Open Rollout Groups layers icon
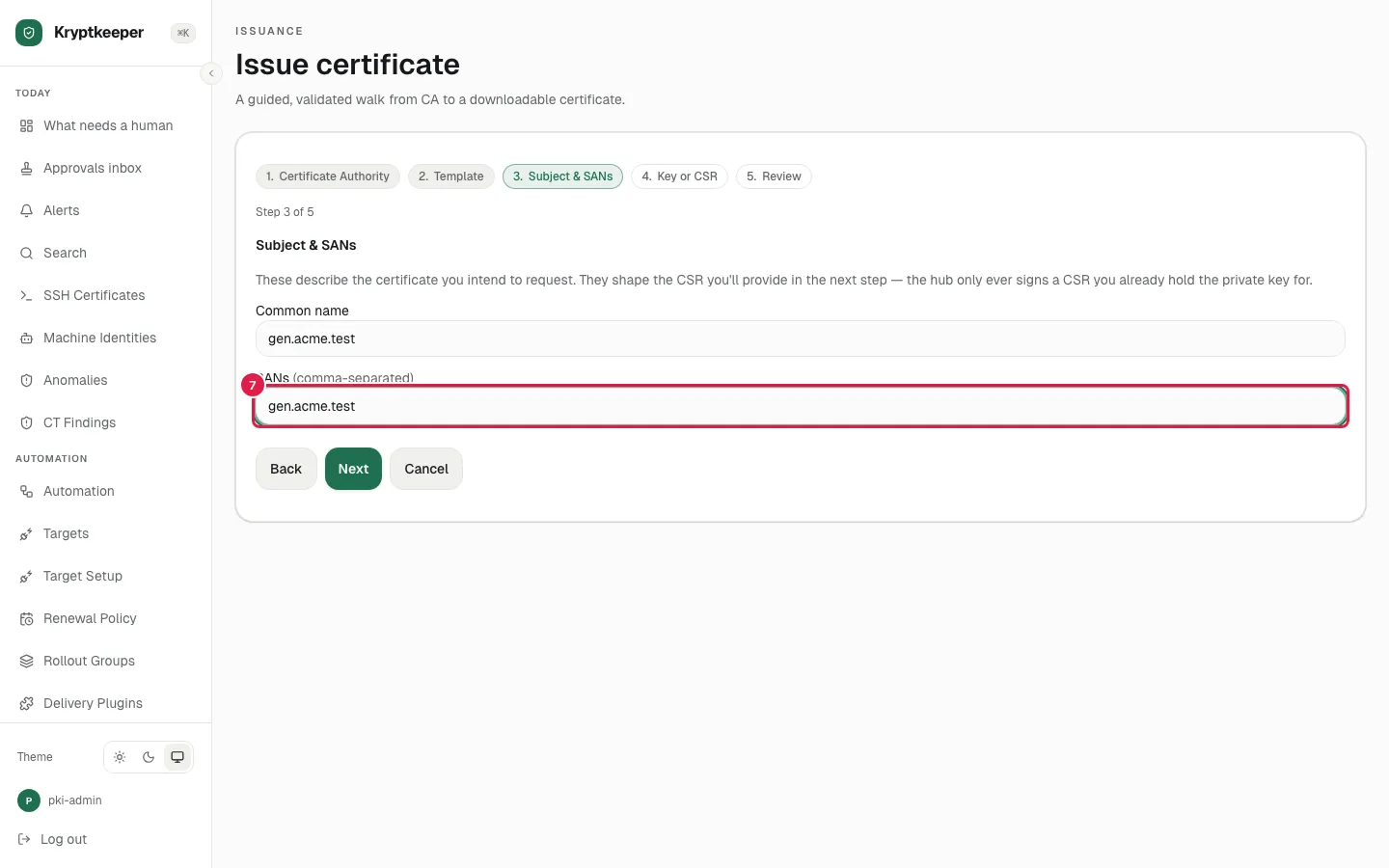 tap(27, 662)
